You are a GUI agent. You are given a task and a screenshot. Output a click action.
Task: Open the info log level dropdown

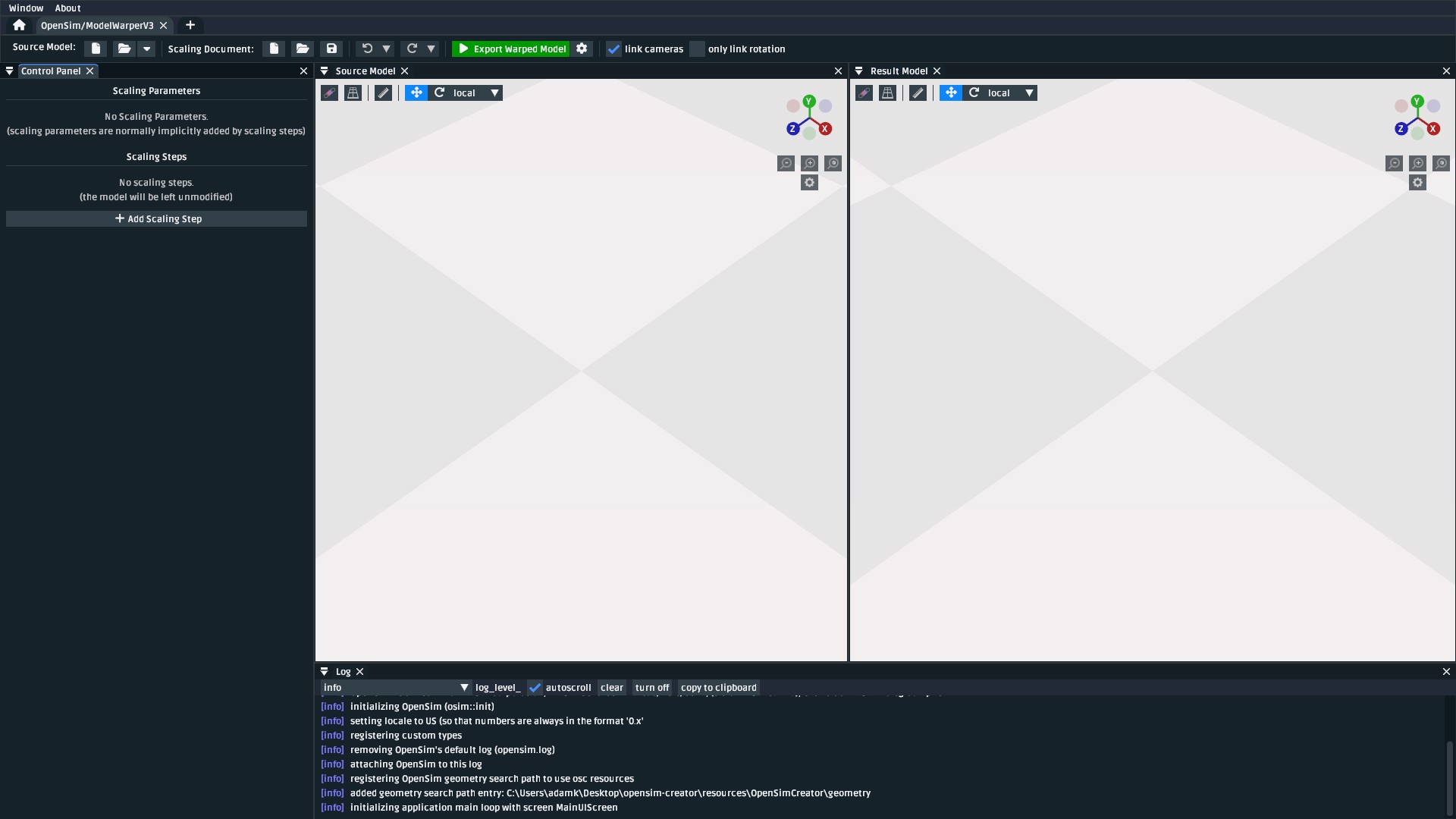(x=396, y=687)
